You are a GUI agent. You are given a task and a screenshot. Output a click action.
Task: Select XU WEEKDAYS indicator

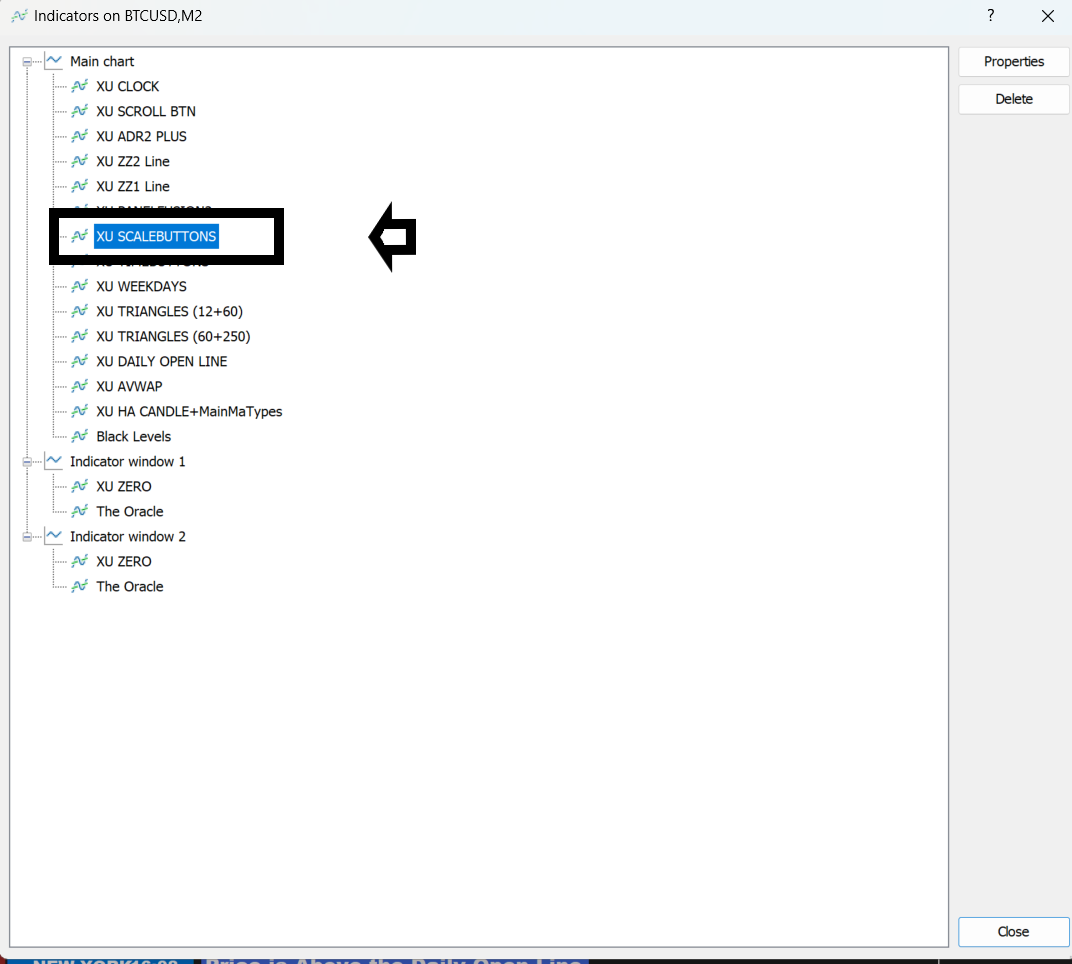(142, 286)
